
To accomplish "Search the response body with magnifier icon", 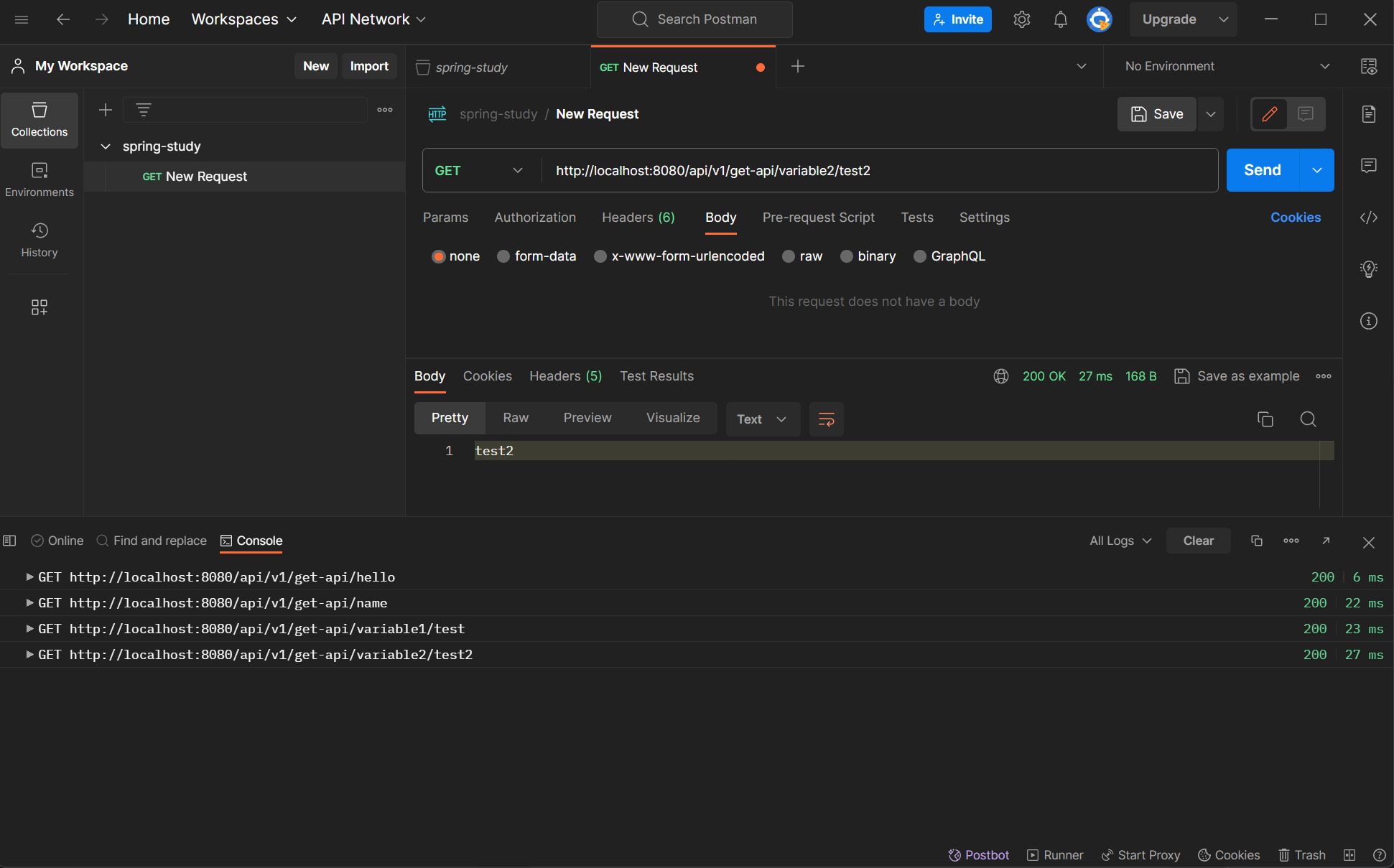I will click(x=1308, y=419).
